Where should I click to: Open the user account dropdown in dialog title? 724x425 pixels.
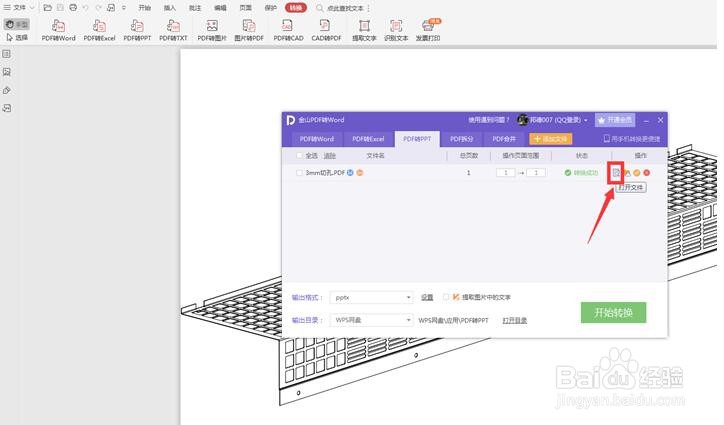[553, 120]
